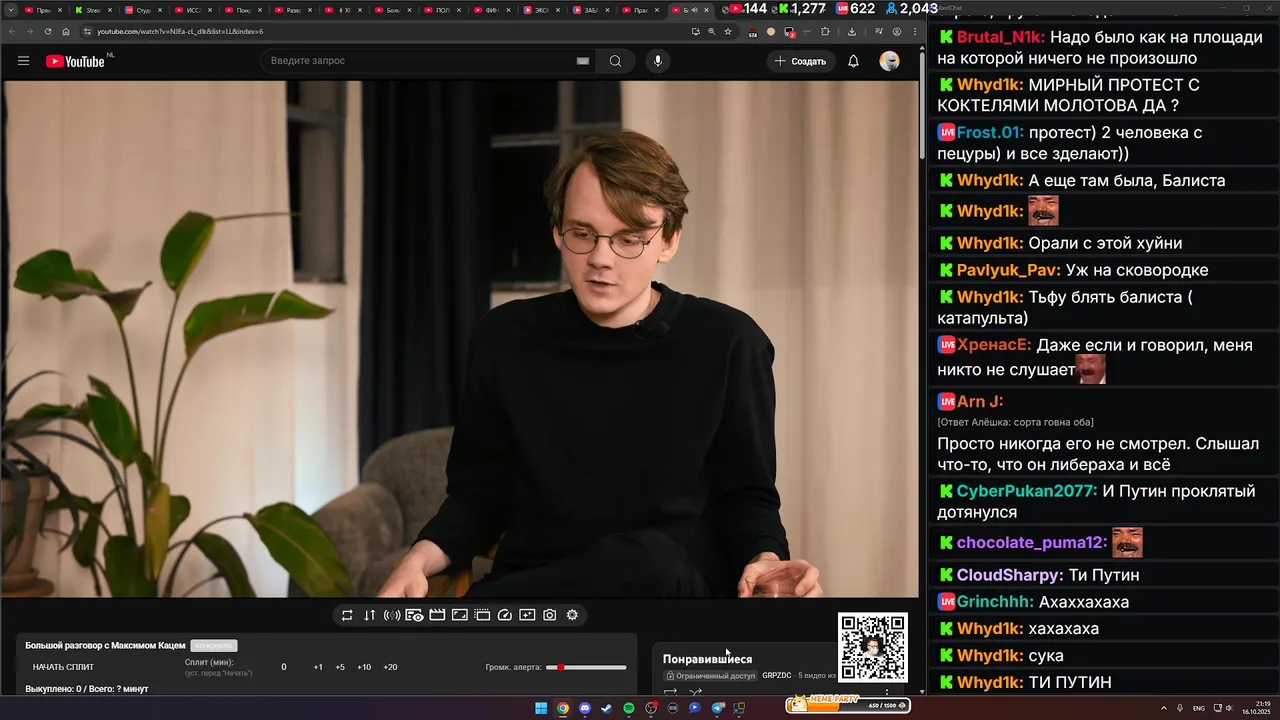The width and height of the screenshot is (1280, 720).
Task: Open YouTube notifications bell
Action: (x=853, y=61)
